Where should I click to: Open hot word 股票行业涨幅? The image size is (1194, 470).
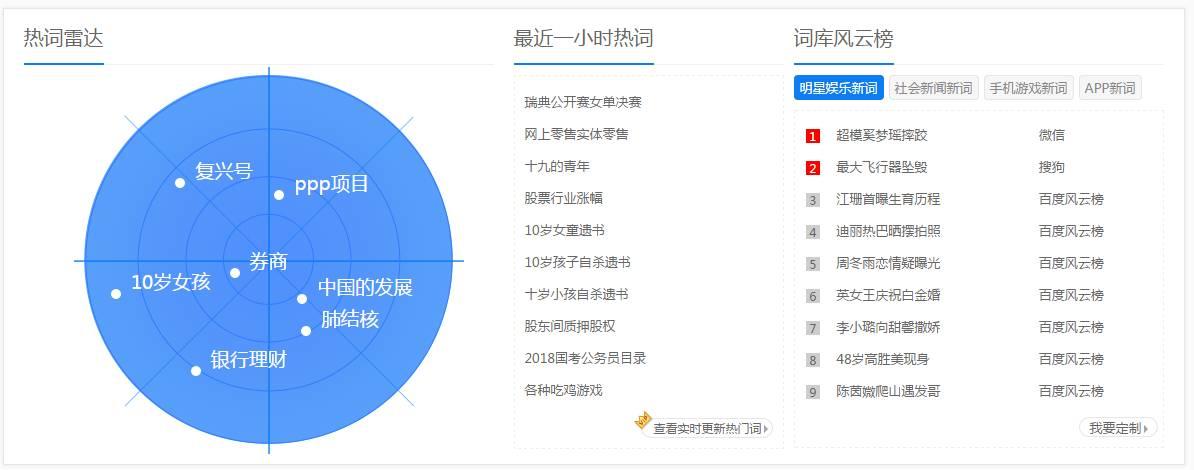[563, 198]
